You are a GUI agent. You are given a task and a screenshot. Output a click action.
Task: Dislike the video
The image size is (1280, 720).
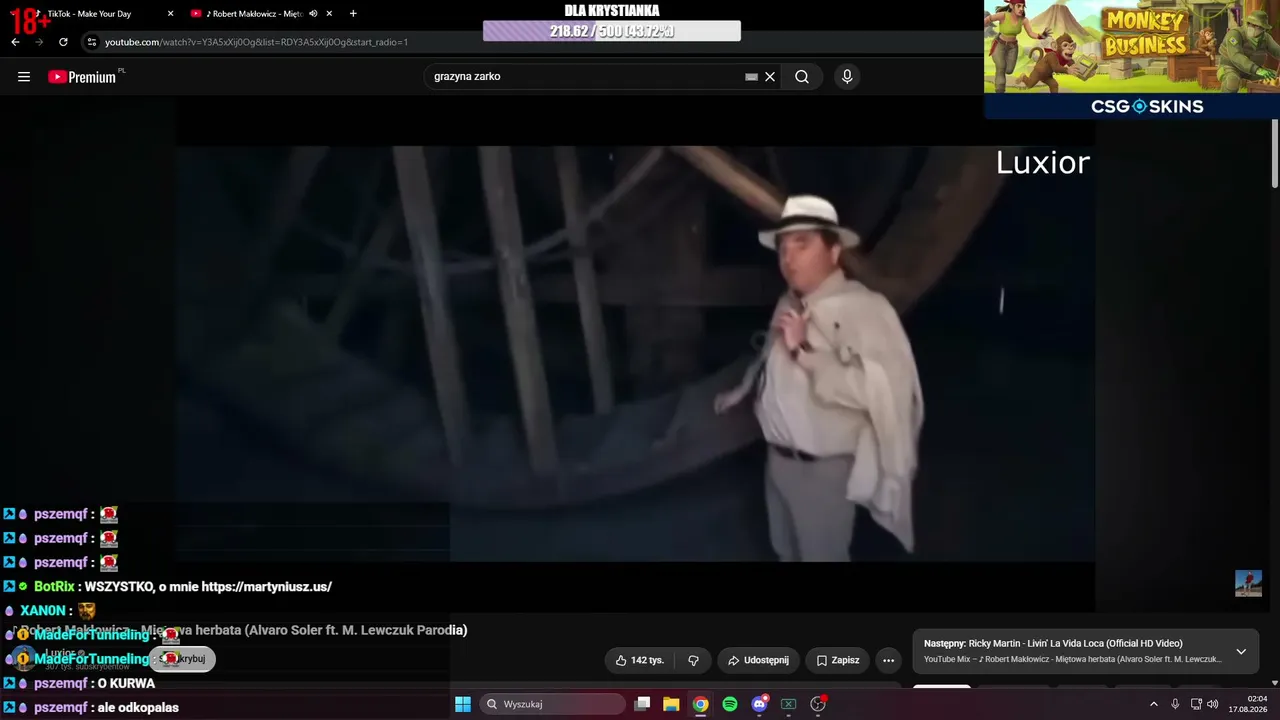coord(693,660)
